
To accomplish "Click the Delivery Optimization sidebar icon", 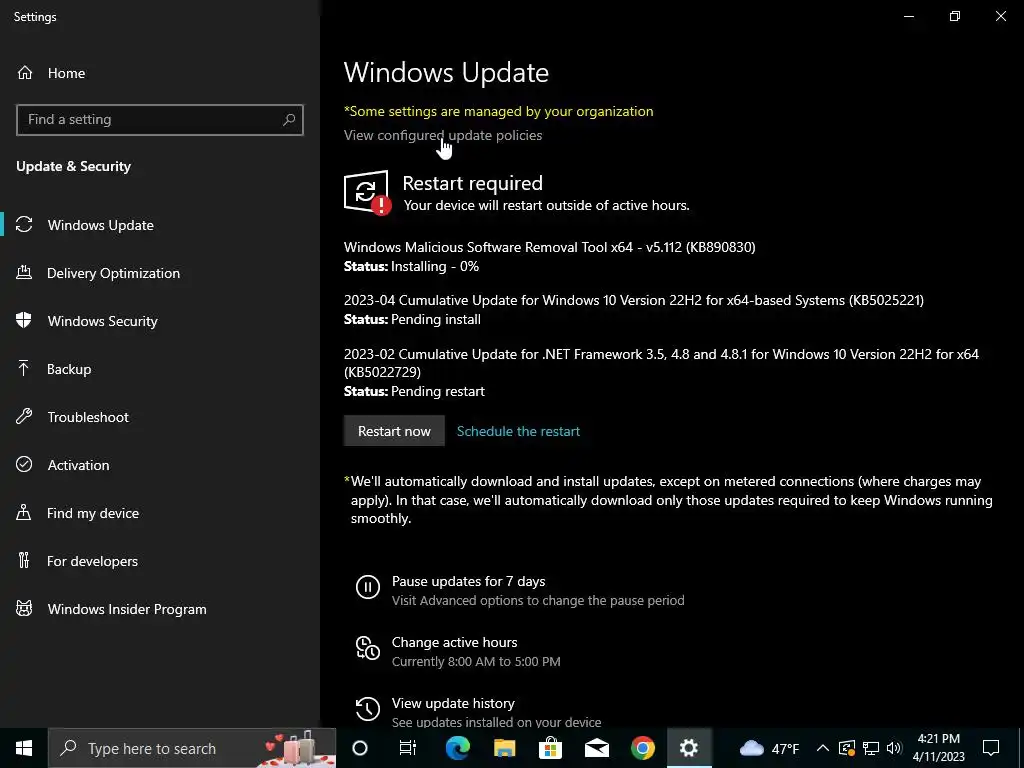I will [24, 273].
